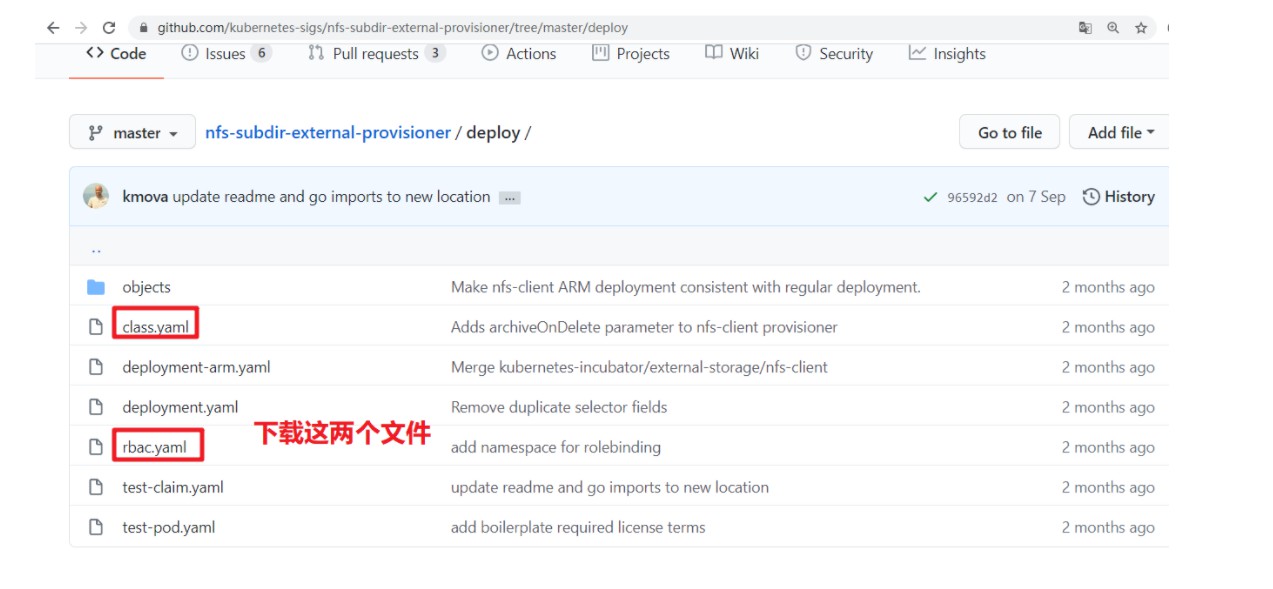The image size is (1273, 589).
Task: Bookmark page with star icon
Action: 1141,28
